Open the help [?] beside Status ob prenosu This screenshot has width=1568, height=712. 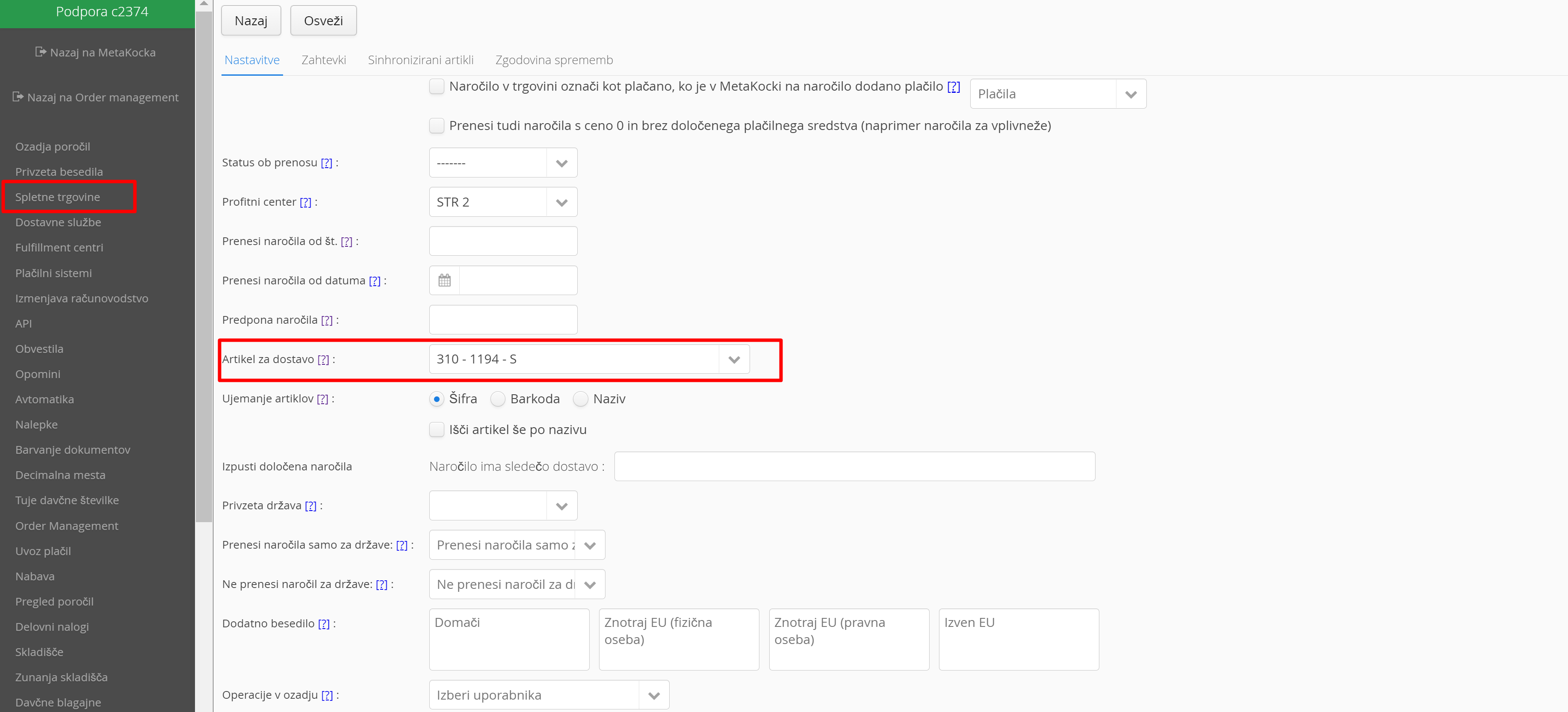click(326, 163)
